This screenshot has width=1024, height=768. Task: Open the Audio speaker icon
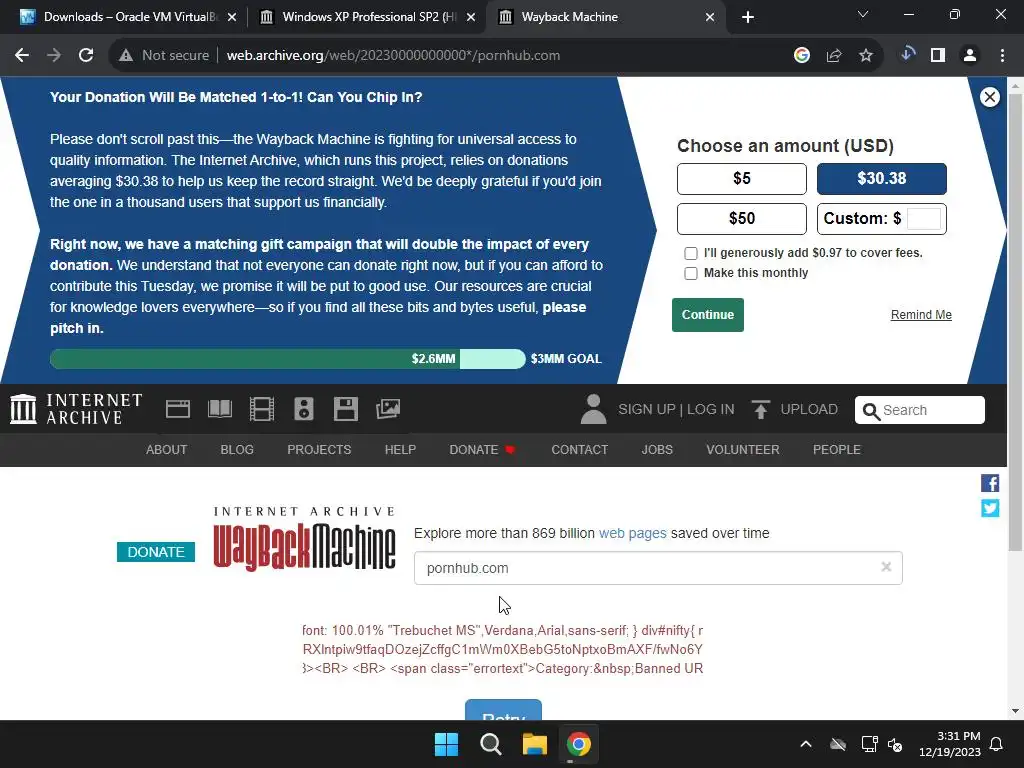pos(304,409)
